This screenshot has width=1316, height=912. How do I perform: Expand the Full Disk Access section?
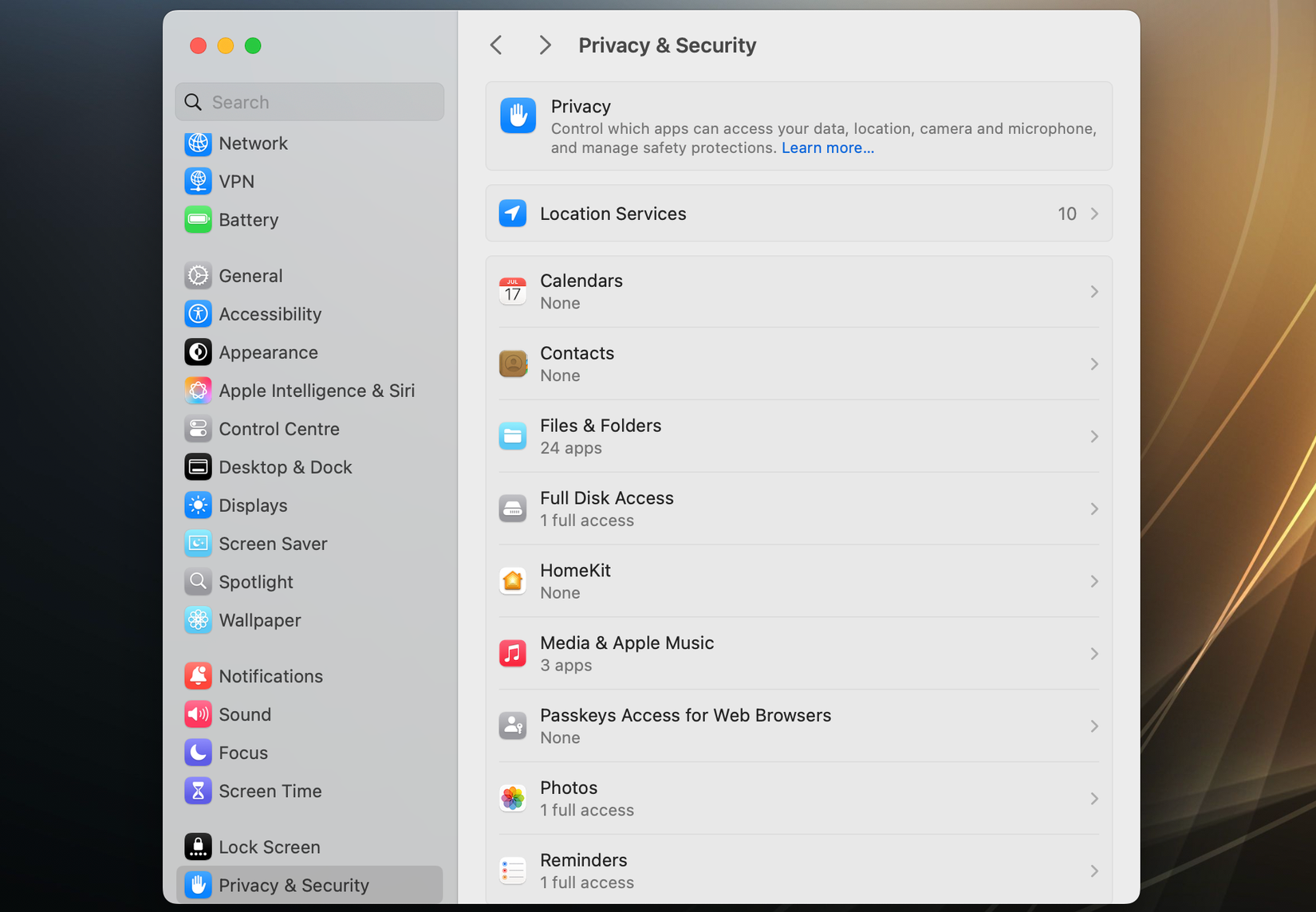(x=1093, y=509)
